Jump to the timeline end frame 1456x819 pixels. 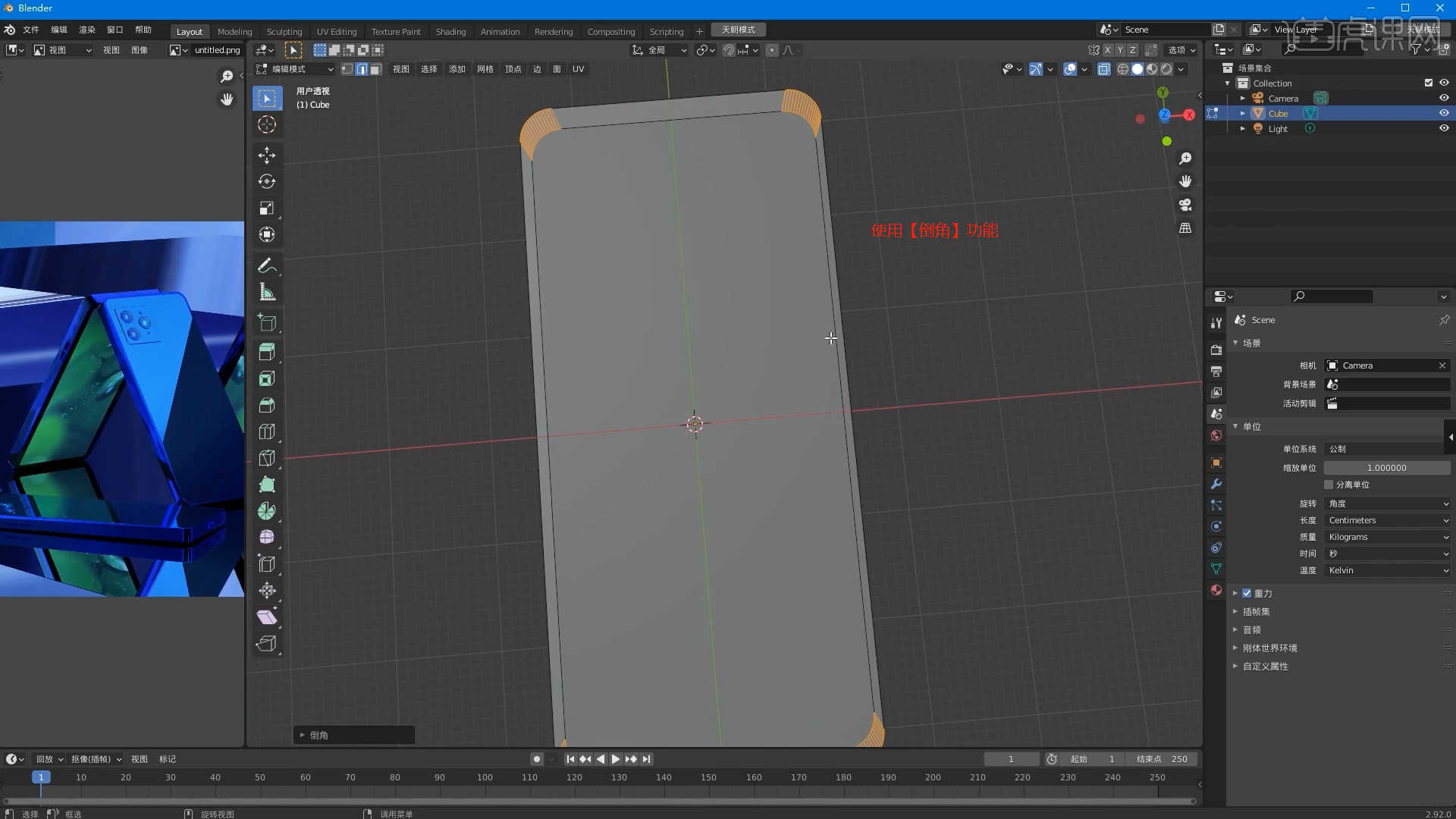click(x=646, y=759)
